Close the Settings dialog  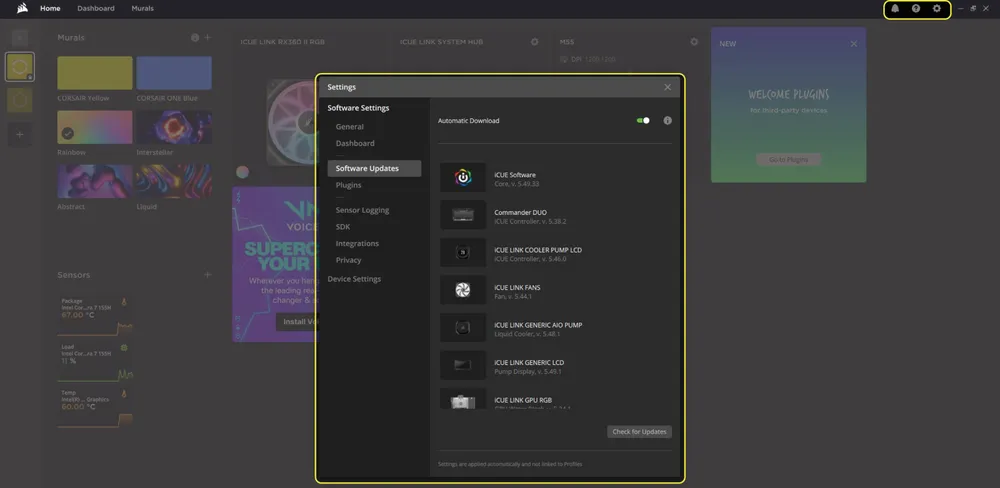pyautogui.click(x=667, y=87)
